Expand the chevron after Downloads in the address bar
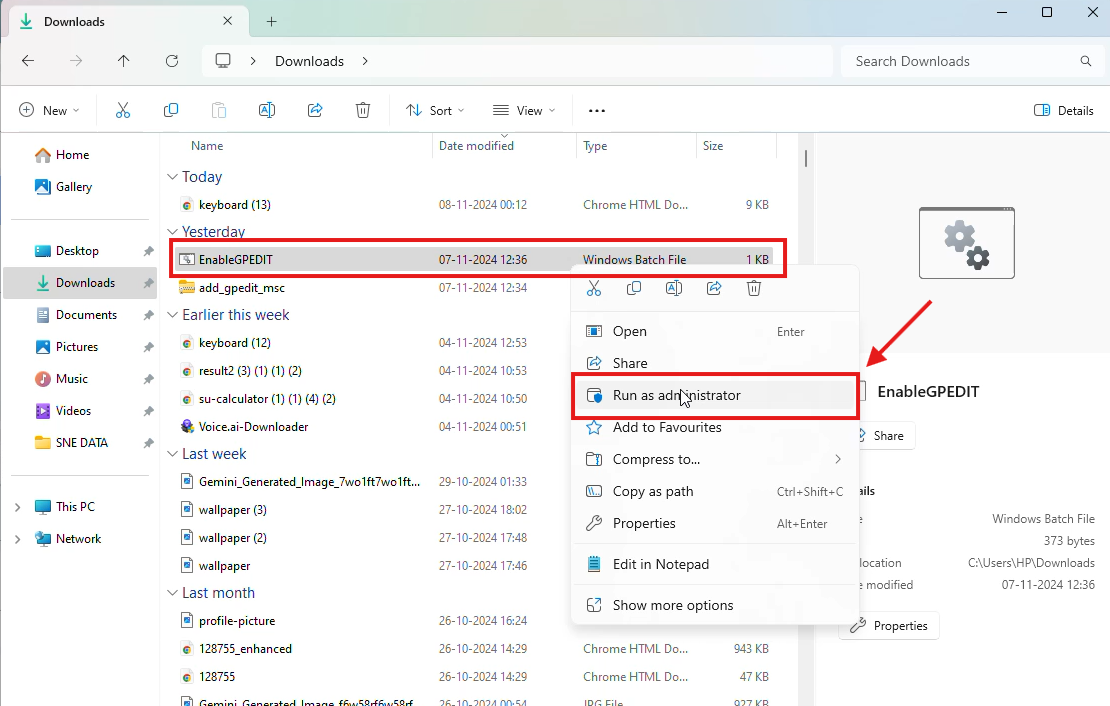Screen dimensions: 1110x706 365,61
